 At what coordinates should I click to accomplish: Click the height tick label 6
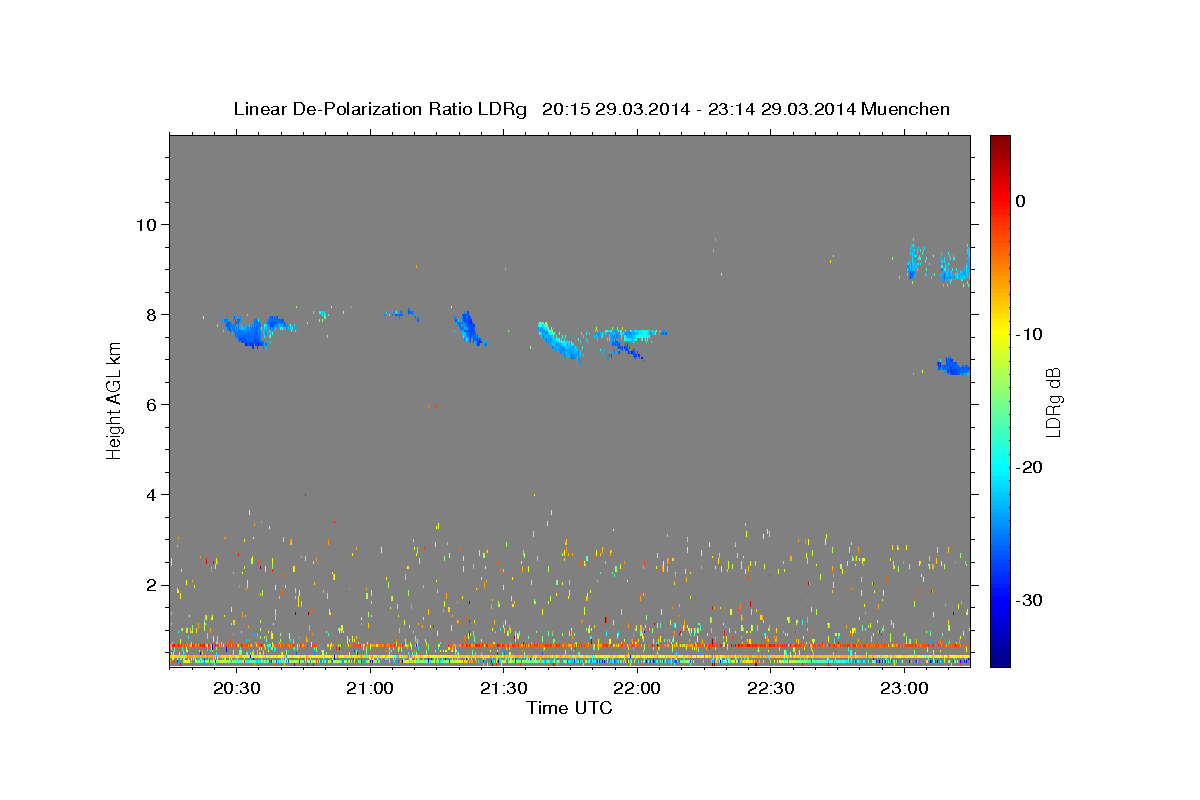154,404
